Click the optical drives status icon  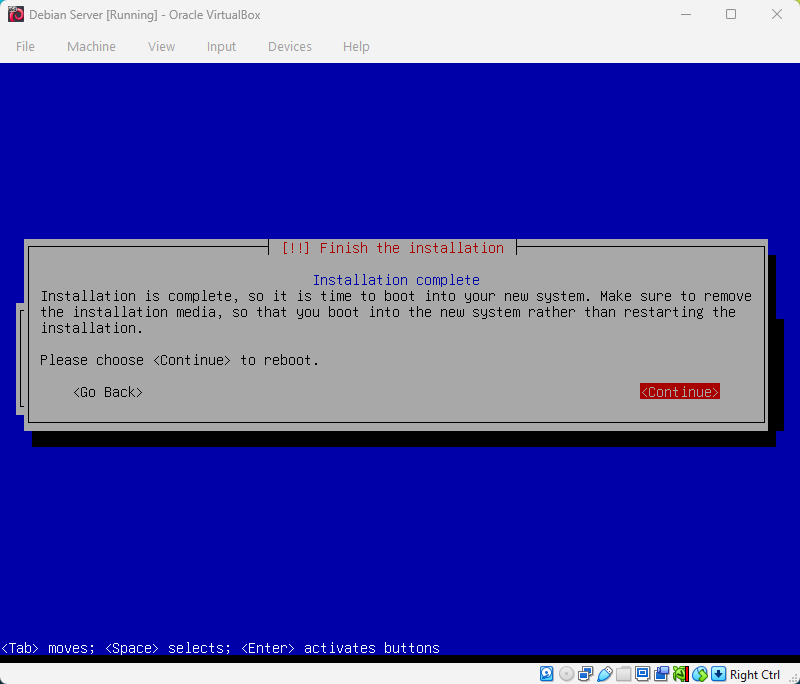click(x=566, y=673)
